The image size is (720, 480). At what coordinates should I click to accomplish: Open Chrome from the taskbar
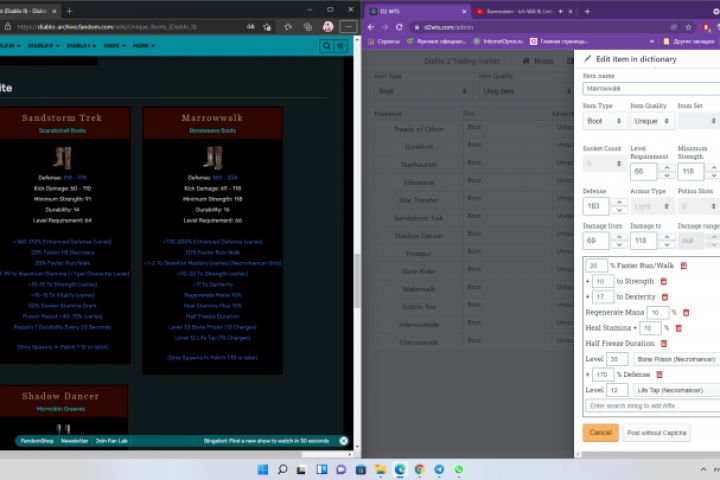coord(419,469)
